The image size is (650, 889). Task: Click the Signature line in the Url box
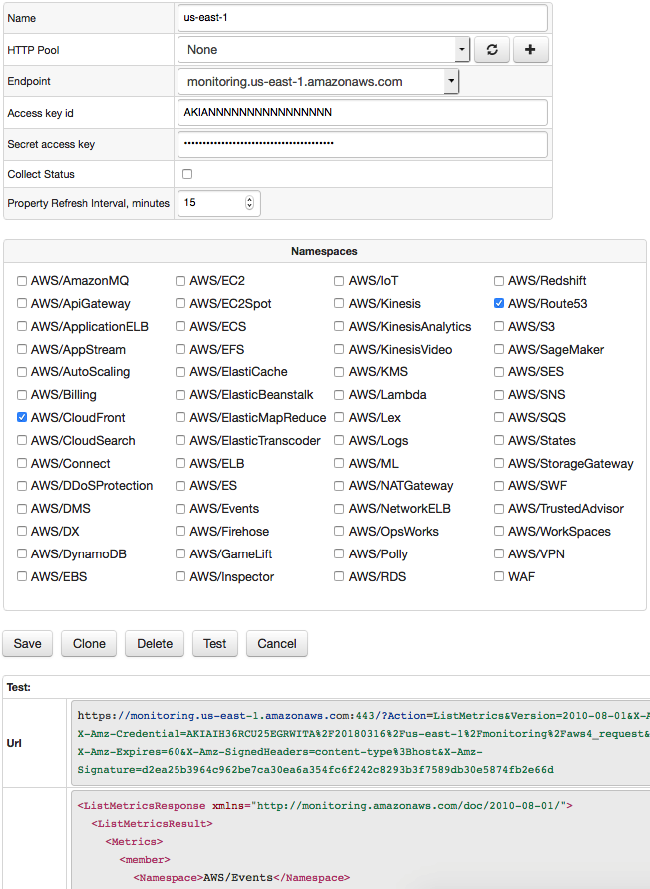click(x=316, y=770)
